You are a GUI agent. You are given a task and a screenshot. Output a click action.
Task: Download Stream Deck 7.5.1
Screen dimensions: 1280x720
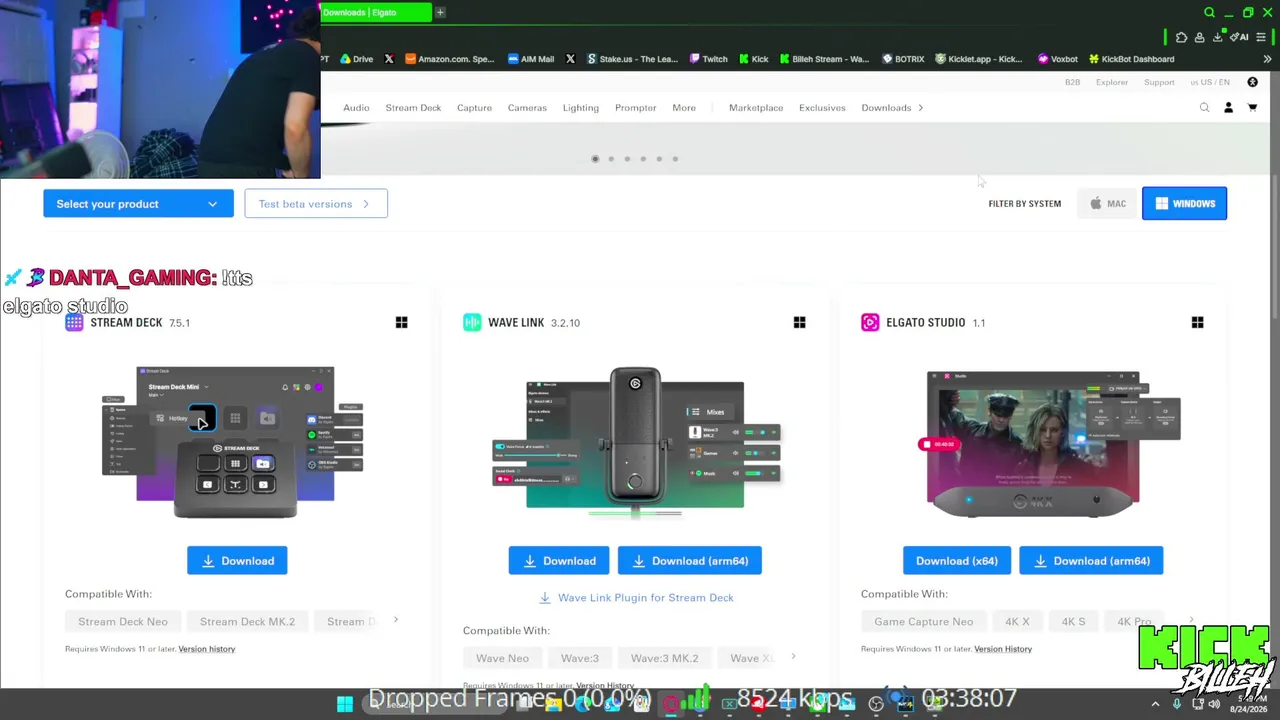coord(237,561)
